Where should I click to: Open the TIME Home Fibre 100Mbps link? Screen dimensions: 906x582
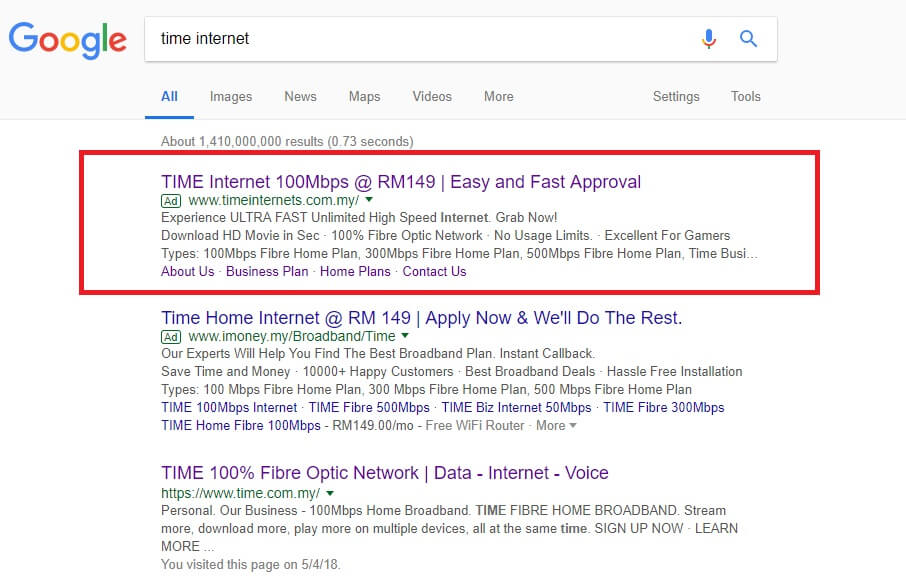tap(241, 425)
